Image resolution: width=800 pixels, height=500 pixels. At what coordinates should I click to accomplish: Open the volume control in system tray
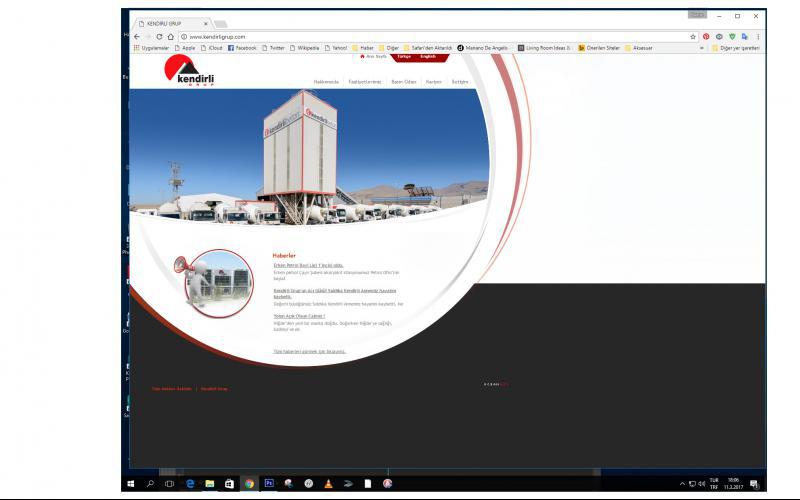click(x=702, y=484)
